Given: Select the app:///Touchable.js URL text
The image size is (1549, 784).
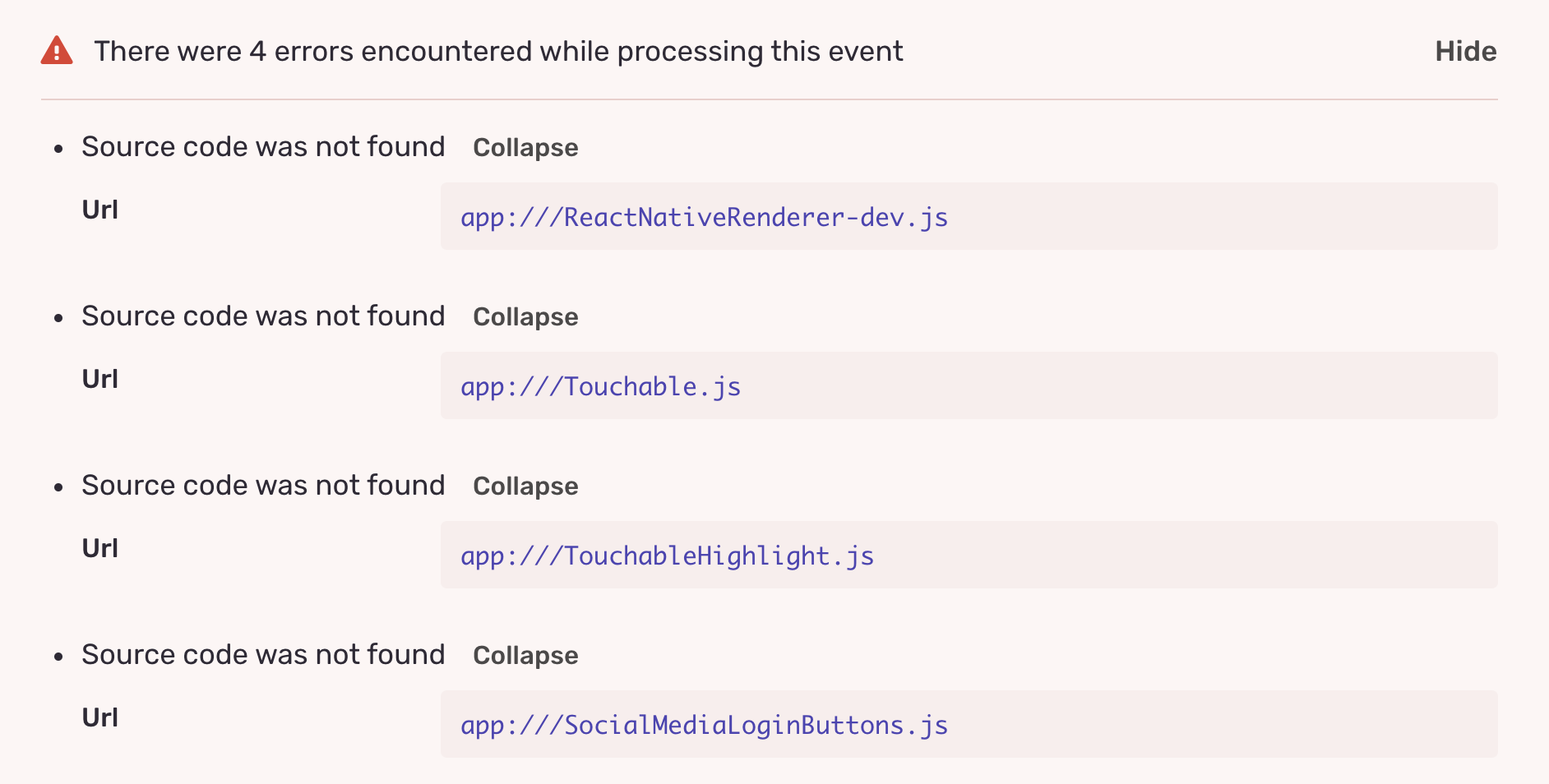Looking at the screenshot, I should (601, 386).
